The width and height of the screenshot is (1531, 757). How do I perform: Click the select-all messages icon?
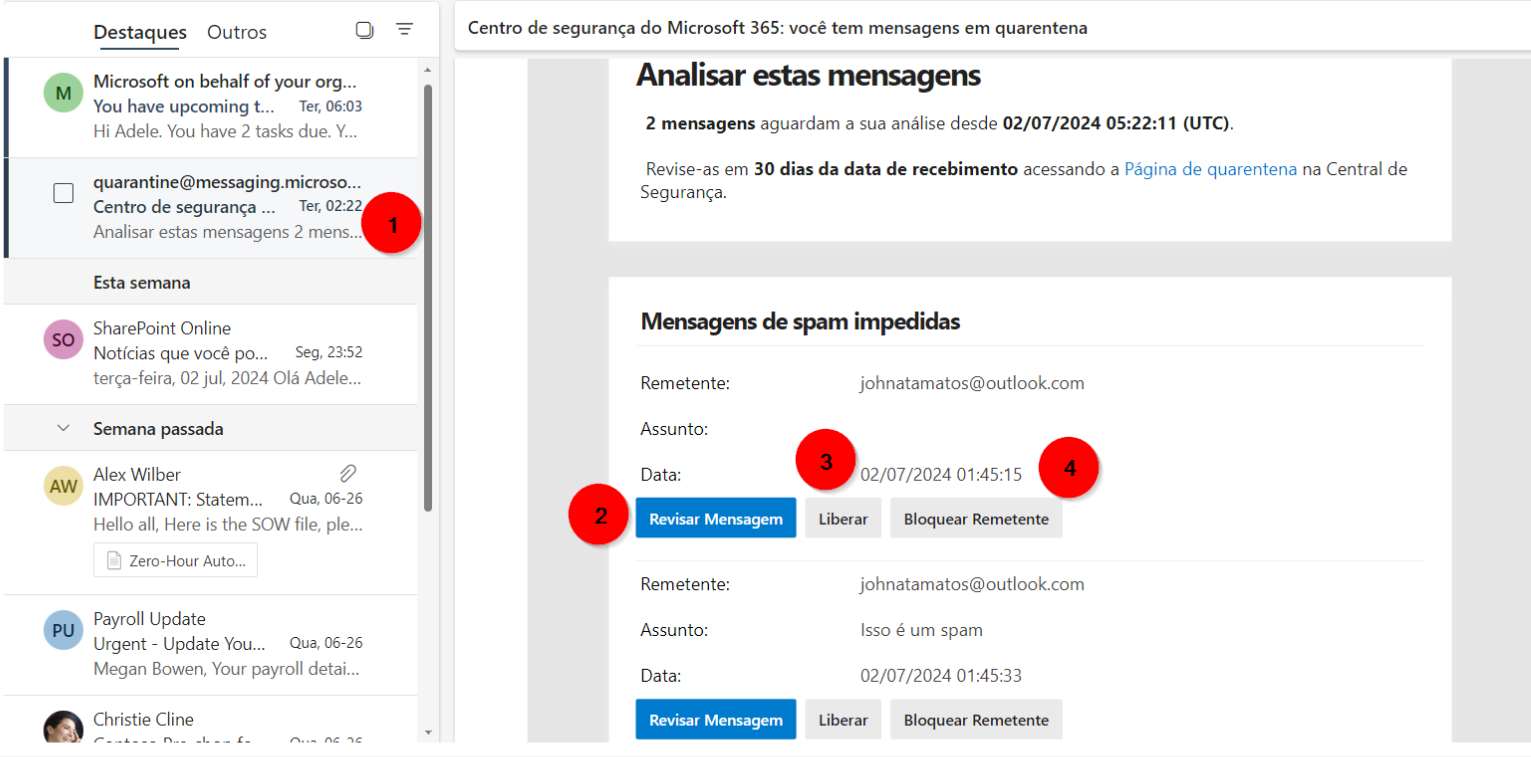click(x=365, y=30)
